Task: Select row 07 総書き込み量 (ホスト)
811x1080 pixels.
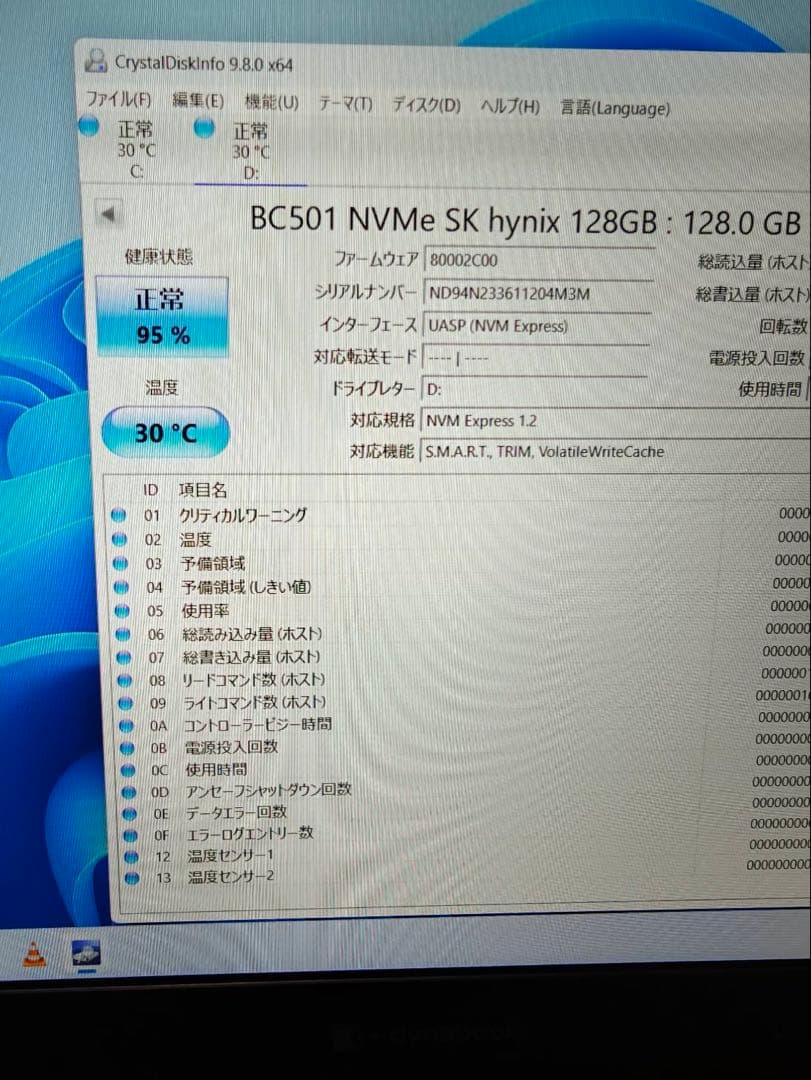Action: [462, 656]
